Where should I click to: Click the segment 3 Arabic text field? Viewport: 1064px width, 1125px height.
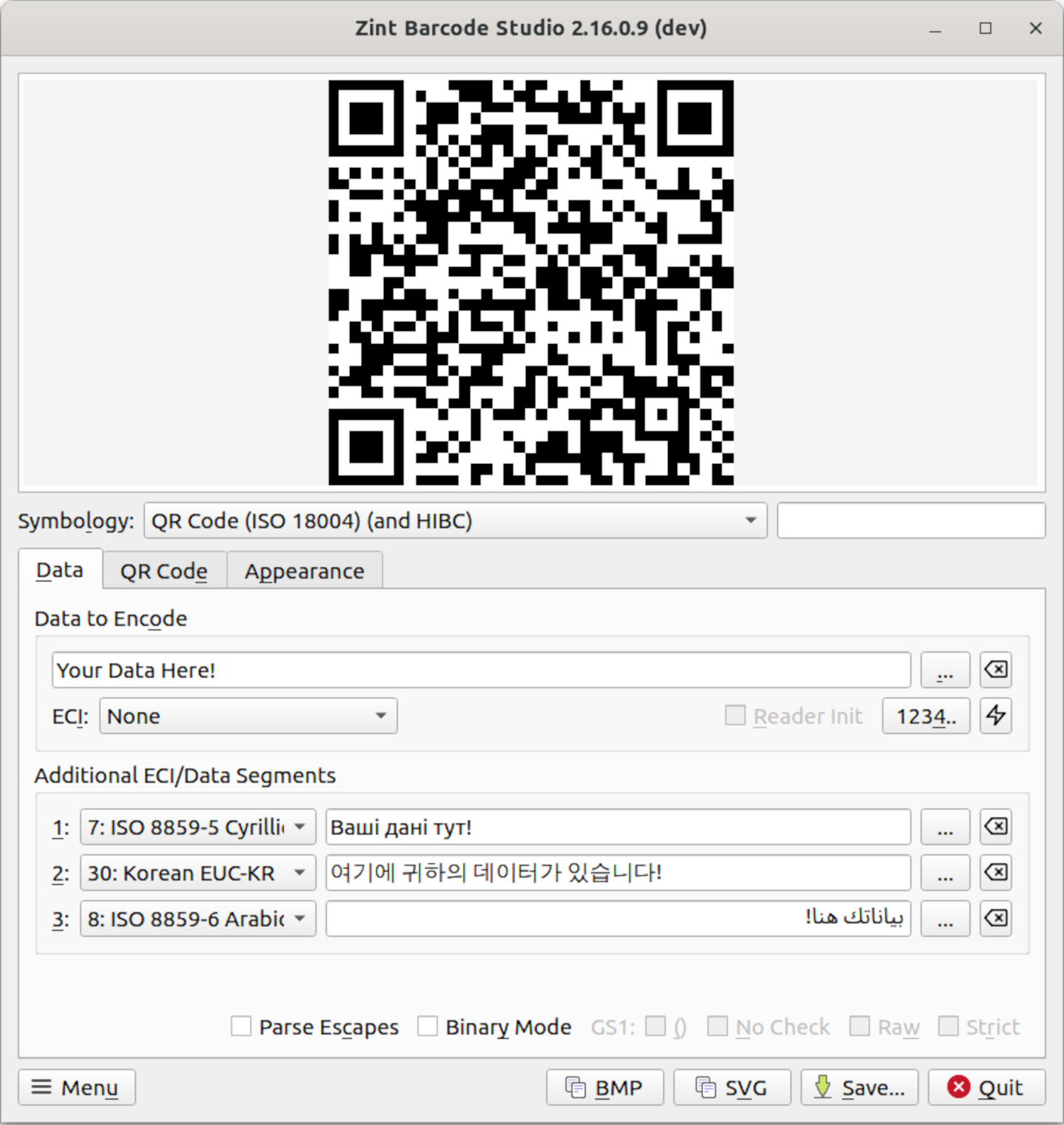tap(619, 918)
